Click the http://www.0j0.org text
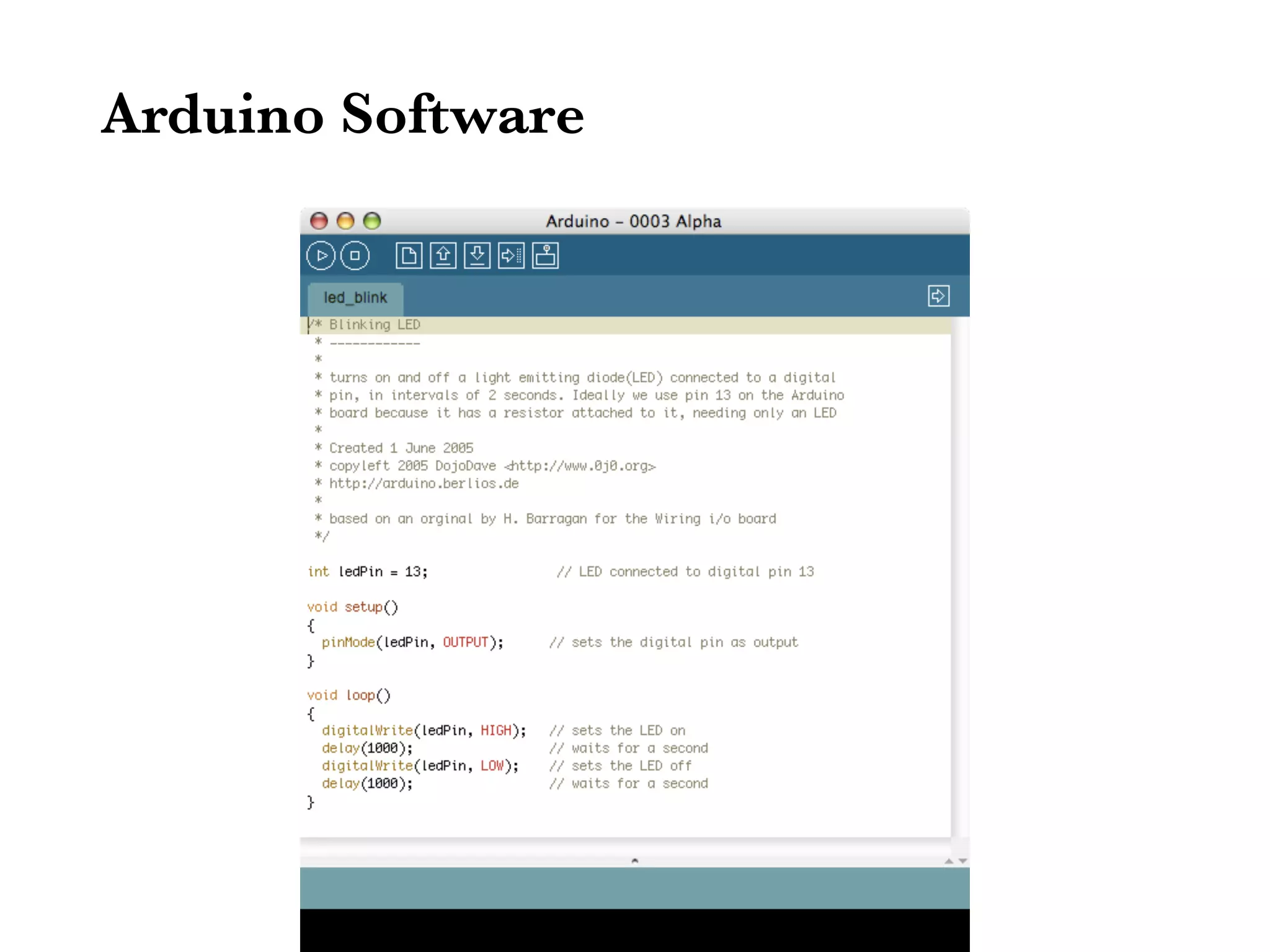Image resolution: width=1270 pixels, height=952 pixels. coord(580,465)
